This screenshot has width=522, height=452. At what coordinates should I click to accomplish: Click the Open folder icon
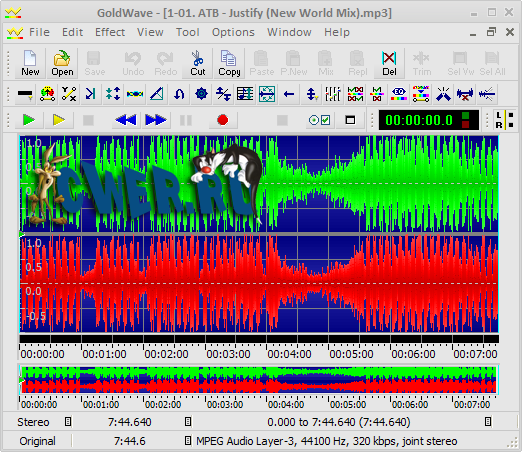click(x=62, y=63)
